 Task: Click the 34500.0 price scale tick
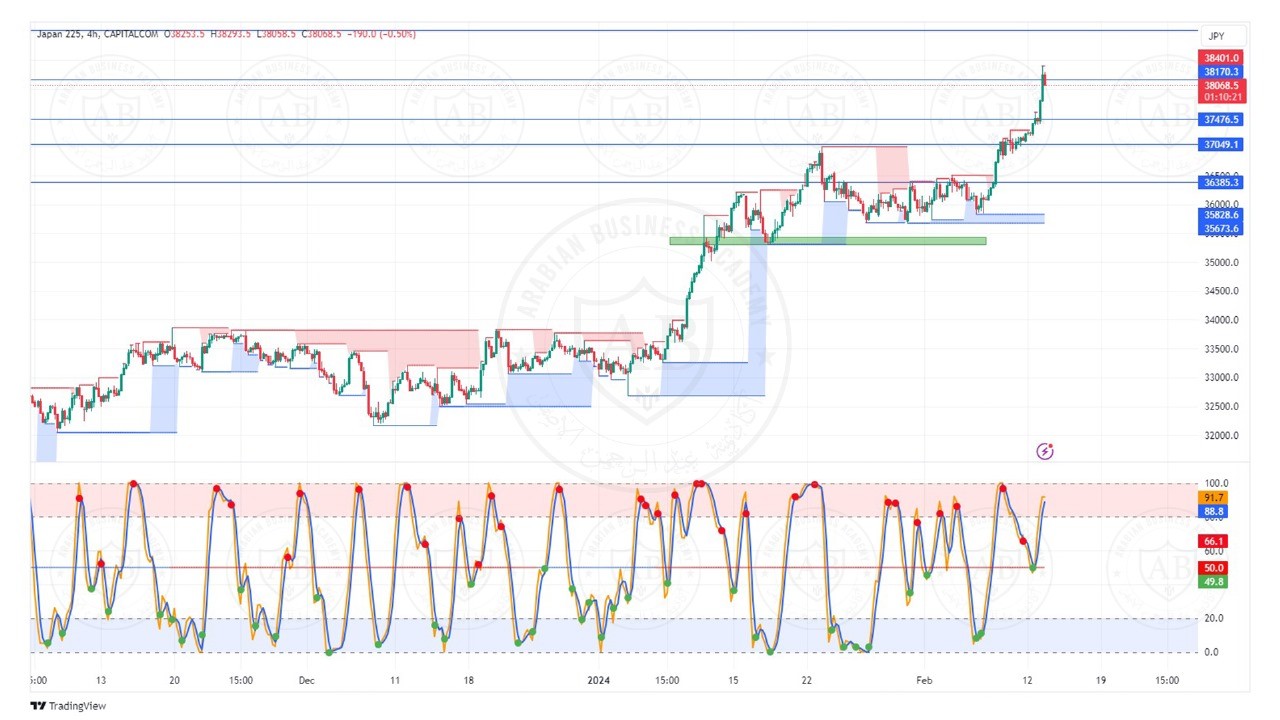pyautogui.click(x=1221, y=292)
